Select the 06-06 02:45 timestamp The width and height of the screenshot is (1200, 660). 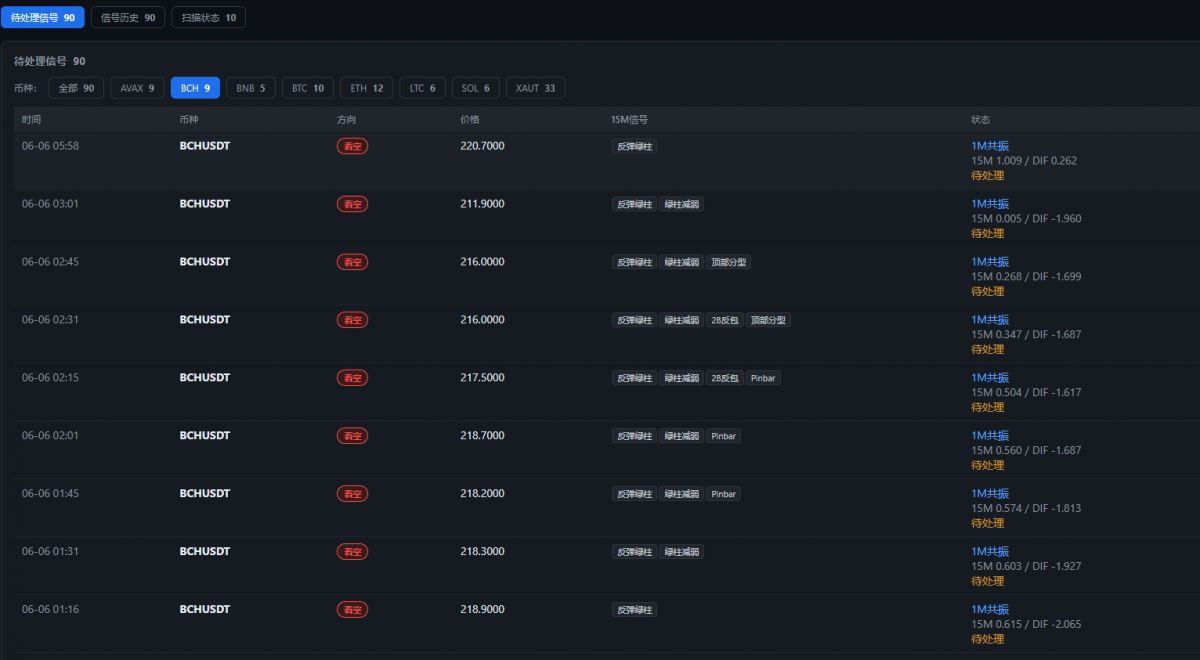point(50,262)
